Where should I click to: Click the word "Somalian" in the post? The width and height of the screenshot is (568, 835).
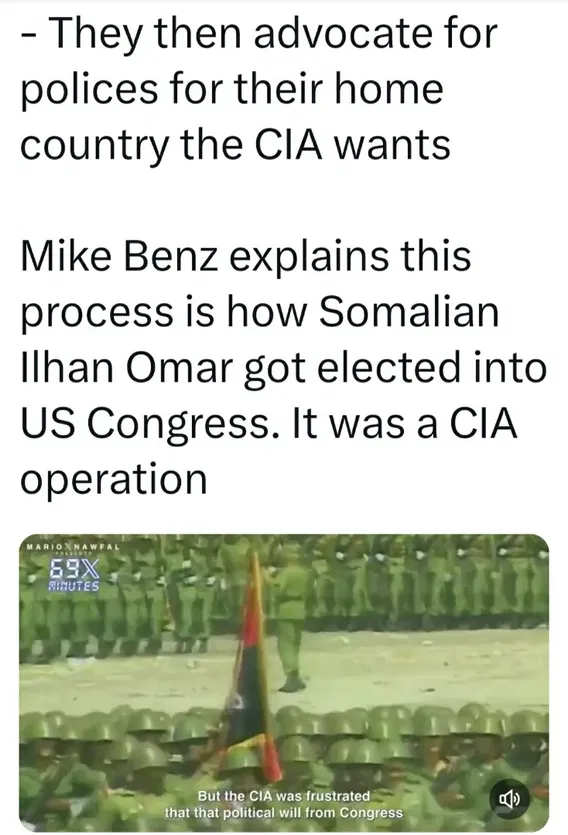(x=409, y=311)
